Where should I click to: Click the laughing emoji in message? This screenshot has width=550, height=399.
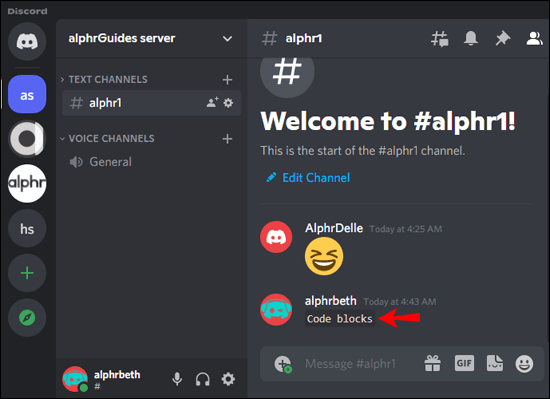pos(324,256)
